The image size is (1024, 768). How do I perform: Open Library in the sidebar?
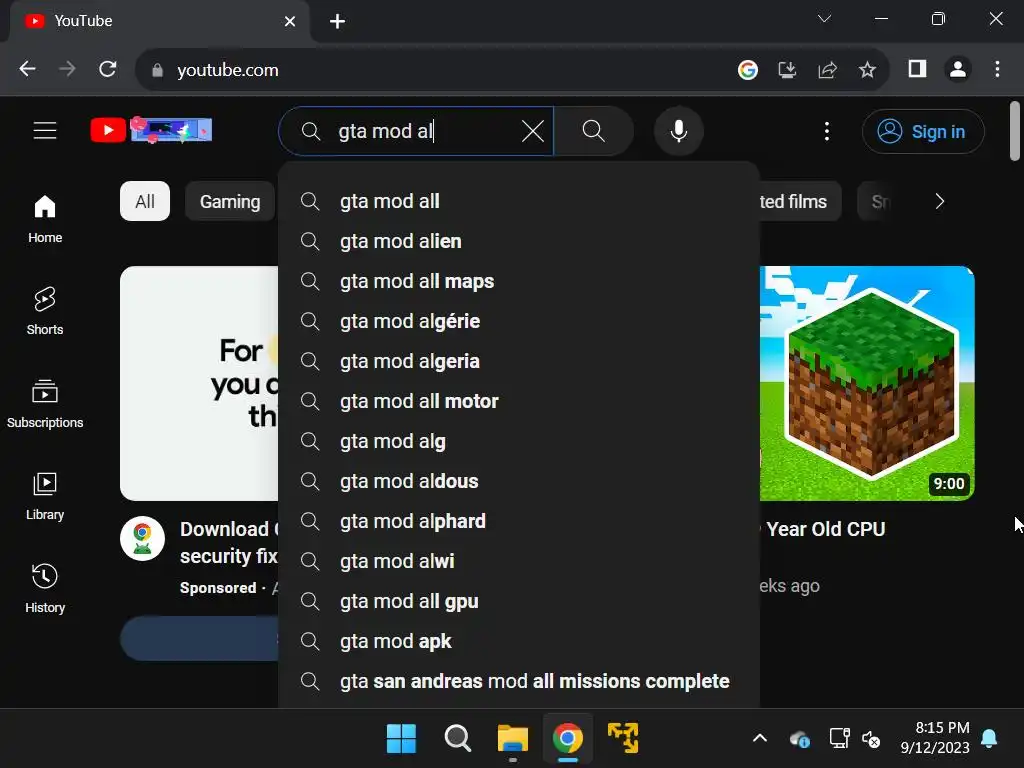[x=45, y=496]
